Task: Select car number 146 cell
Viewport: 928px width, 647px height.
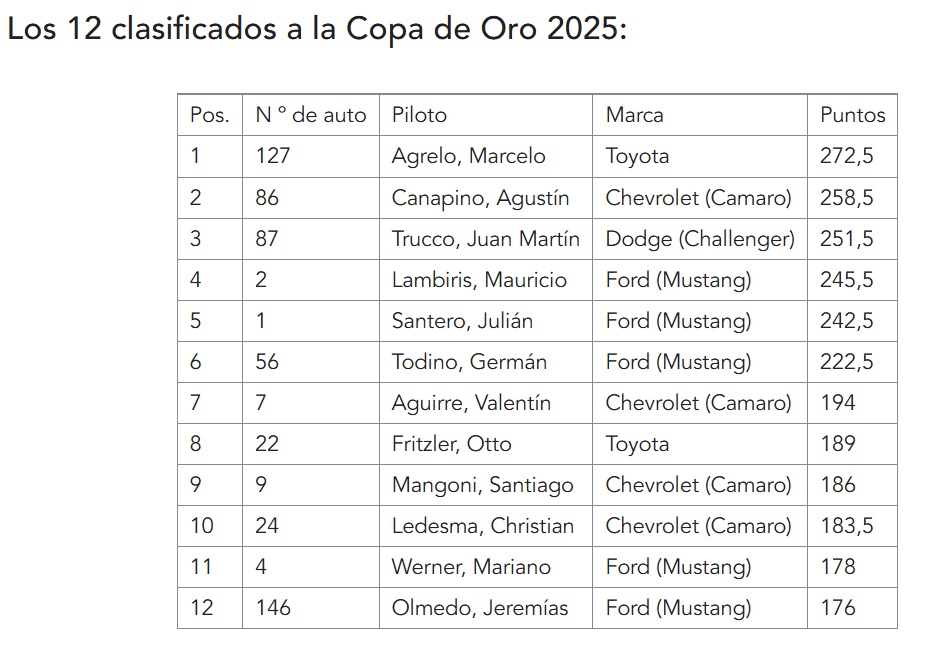Action: 311,608
